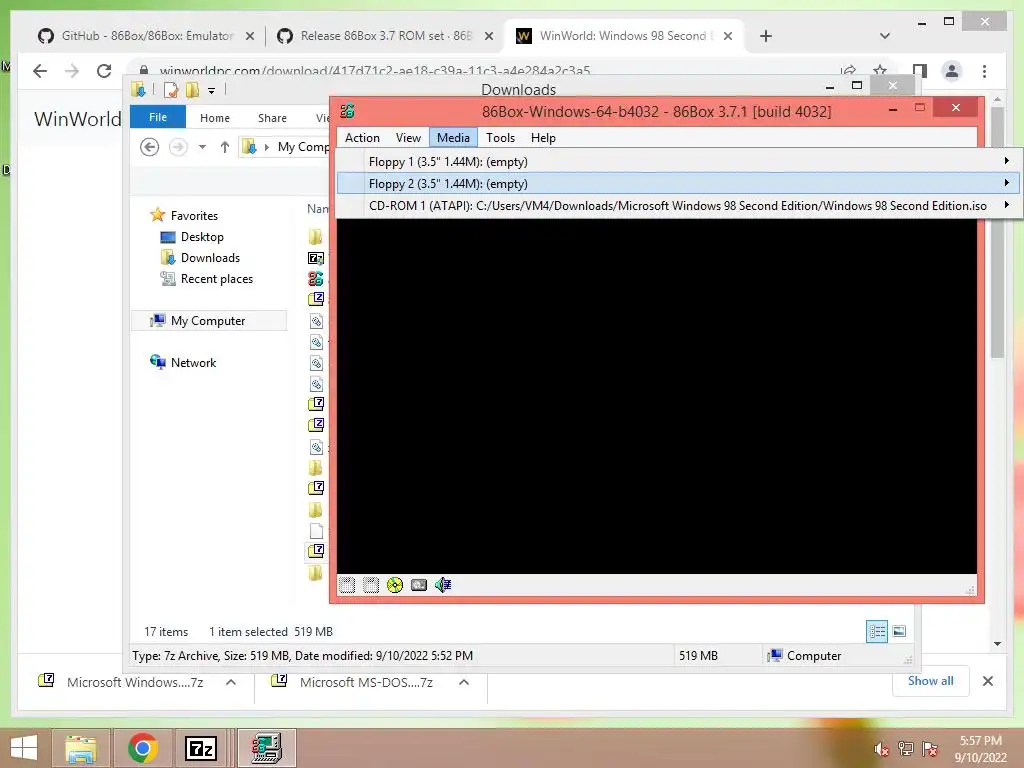Open File Explorer from the taskbar
Viewport: 1024px width, 768px height.
click(x=81, y=748)
